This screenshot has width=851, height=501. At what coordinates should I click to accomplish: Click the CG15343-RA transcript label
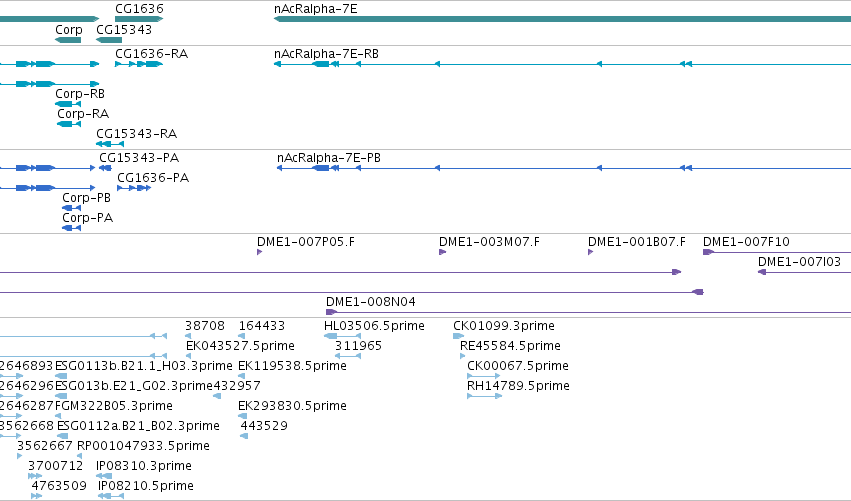point(136,134)
